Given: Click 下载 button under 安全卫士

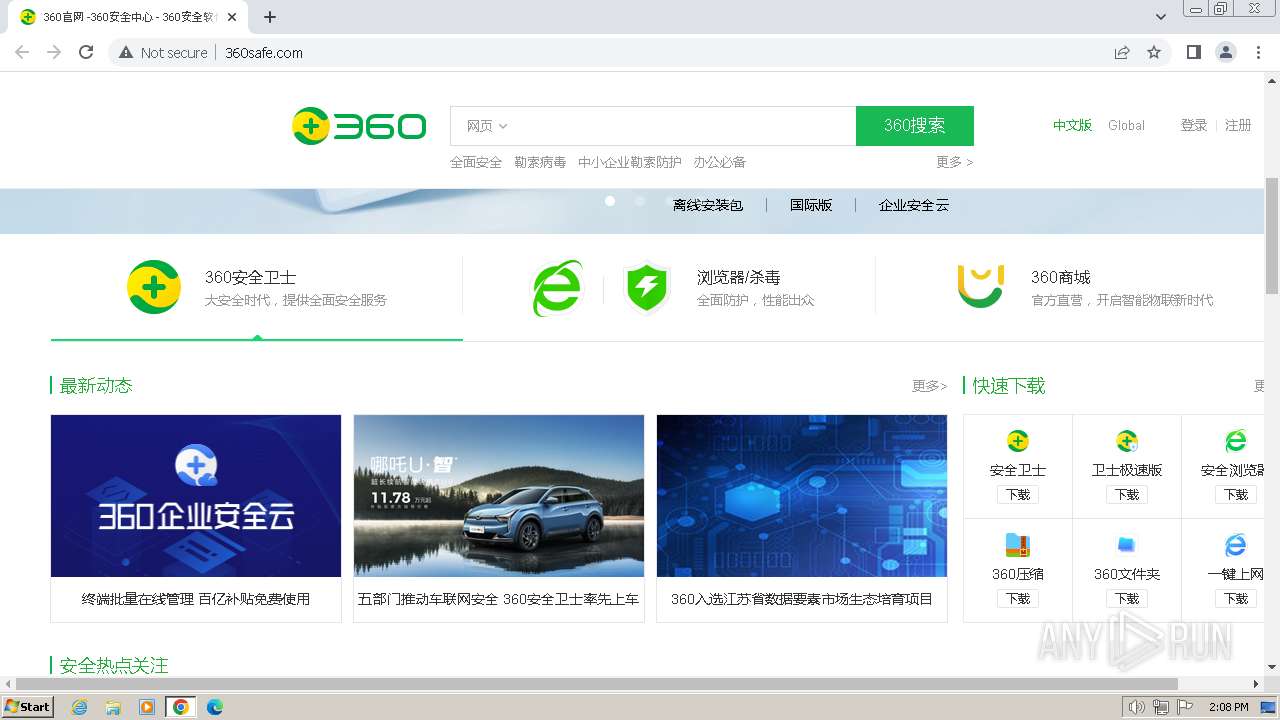Looking at the screenshot, I should (1018, 495).
